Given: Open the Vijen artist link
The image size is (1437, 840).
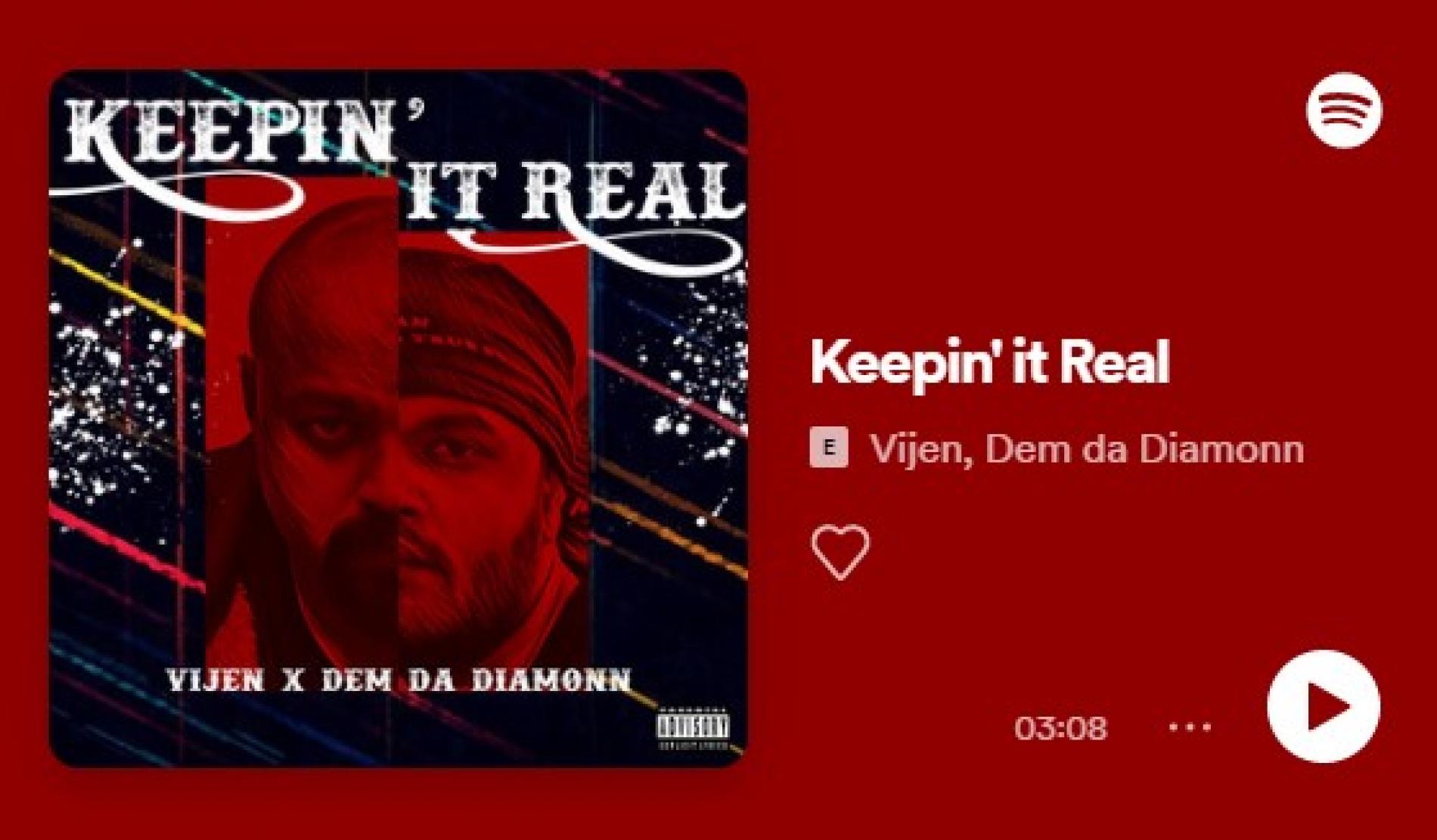Looking at the screenshot, I should [x=920, y=448].
